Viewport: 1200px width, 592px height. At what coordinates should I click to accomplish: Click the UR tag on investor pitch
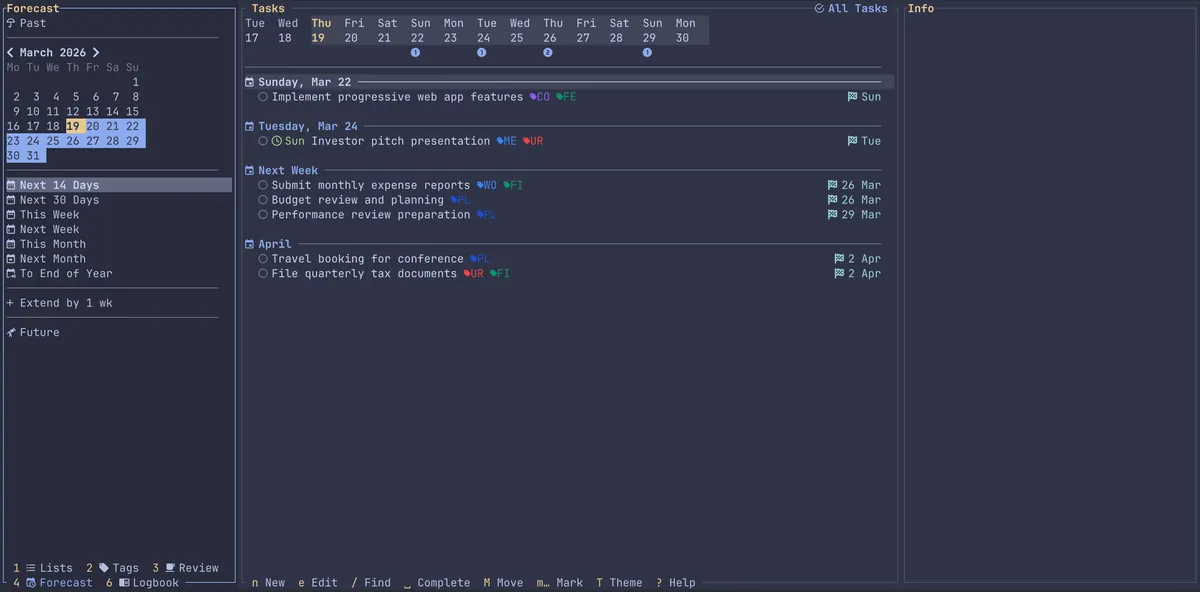534,141
